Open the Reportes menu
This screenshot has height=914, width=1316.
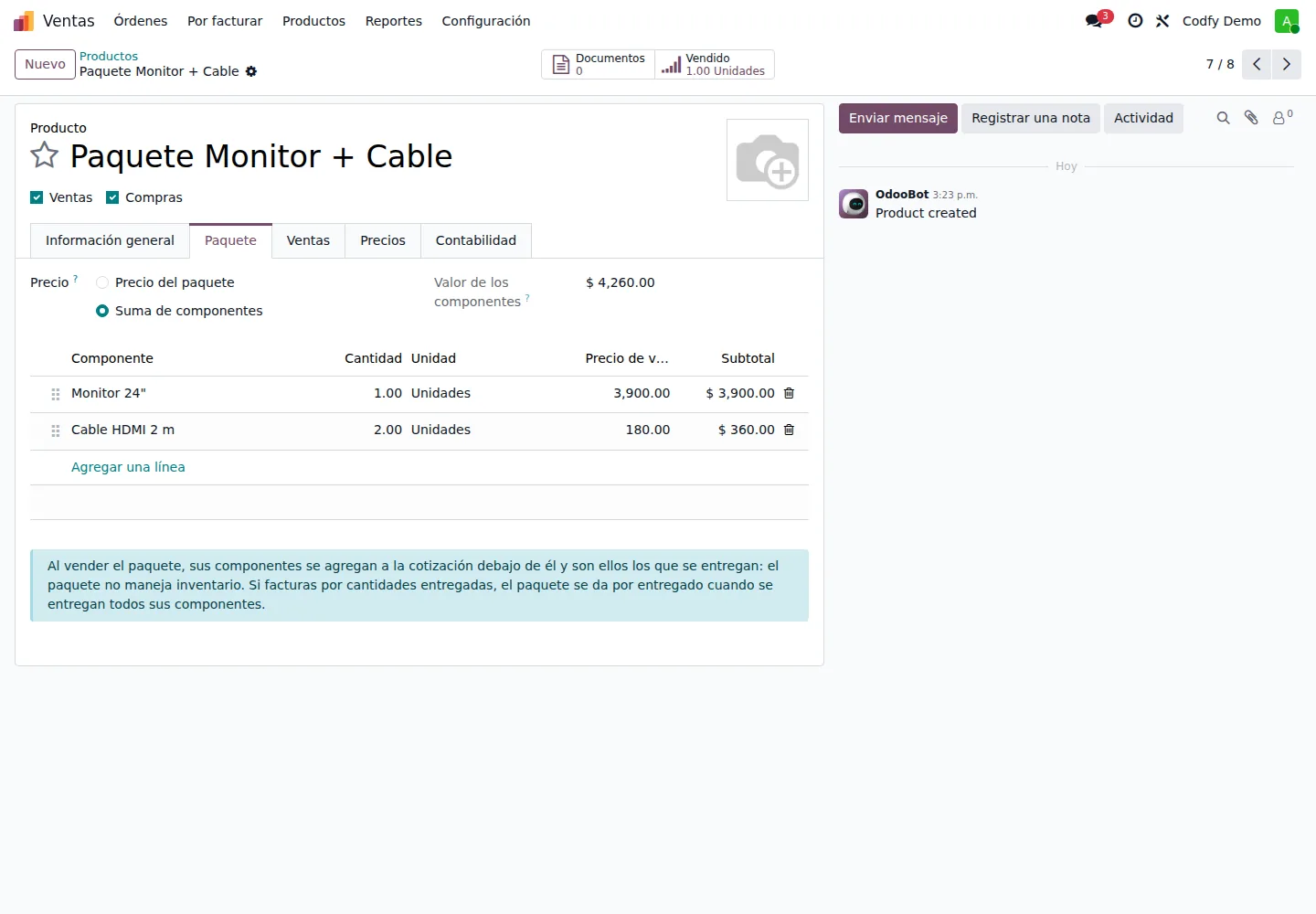coord(394,21)
